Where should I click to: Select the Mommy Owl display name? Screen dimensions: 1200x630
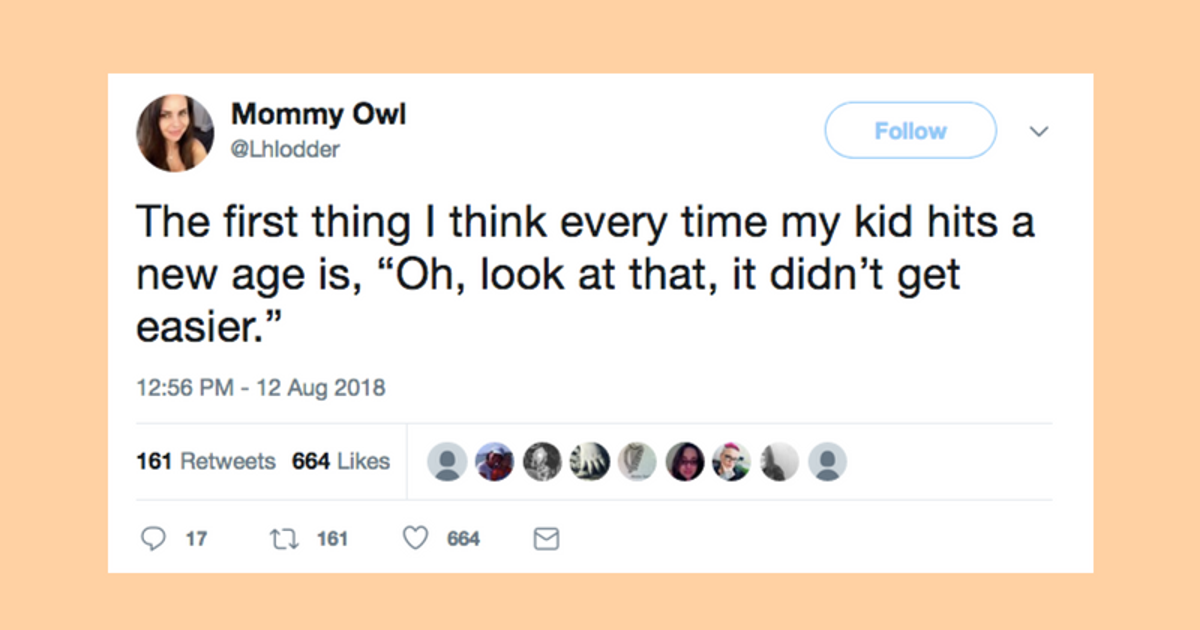tap(319, 114)
